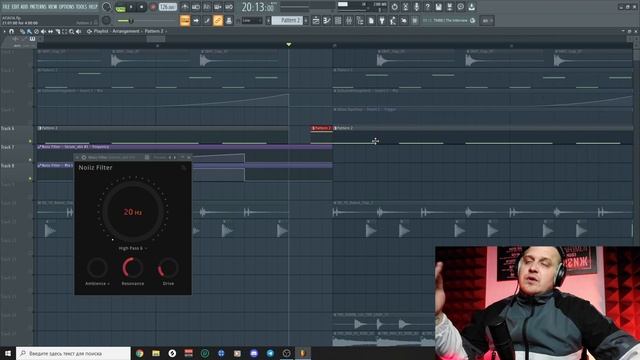Click the playlist magnet snap icon
The width and height of the screenshot is (640, 360).
tap(11, 31)
